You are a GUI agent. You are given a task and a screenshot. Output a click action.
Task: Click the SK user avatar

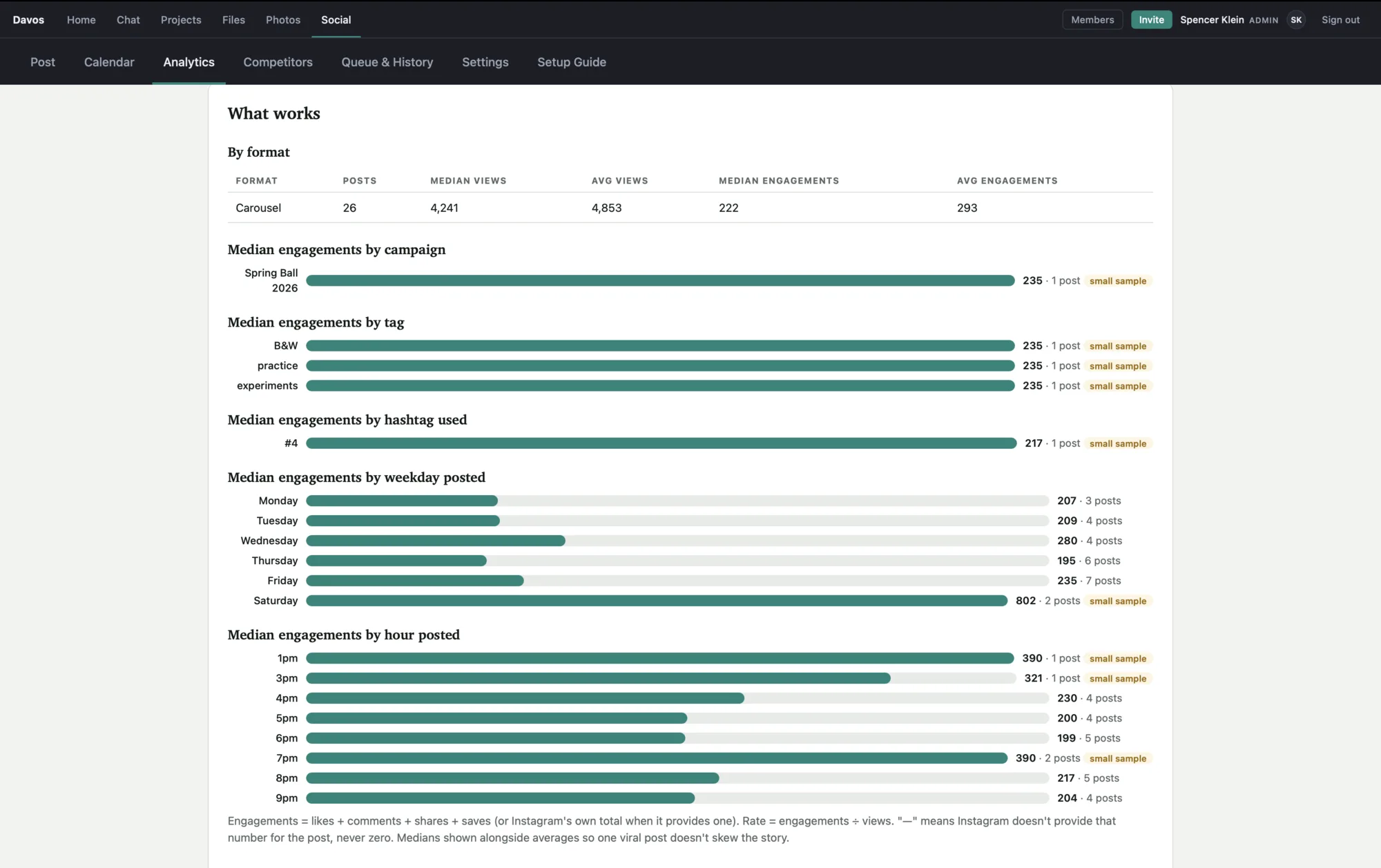click(x=1296, y=20)
